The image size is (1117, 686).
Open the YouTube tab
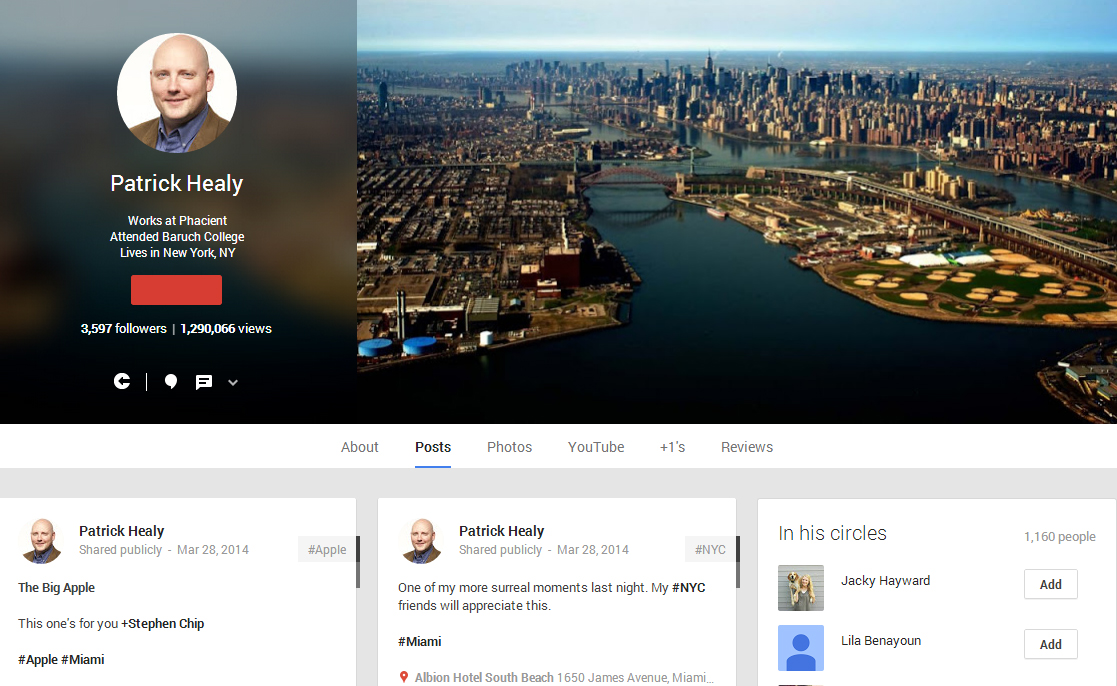(x=596, y=447)
